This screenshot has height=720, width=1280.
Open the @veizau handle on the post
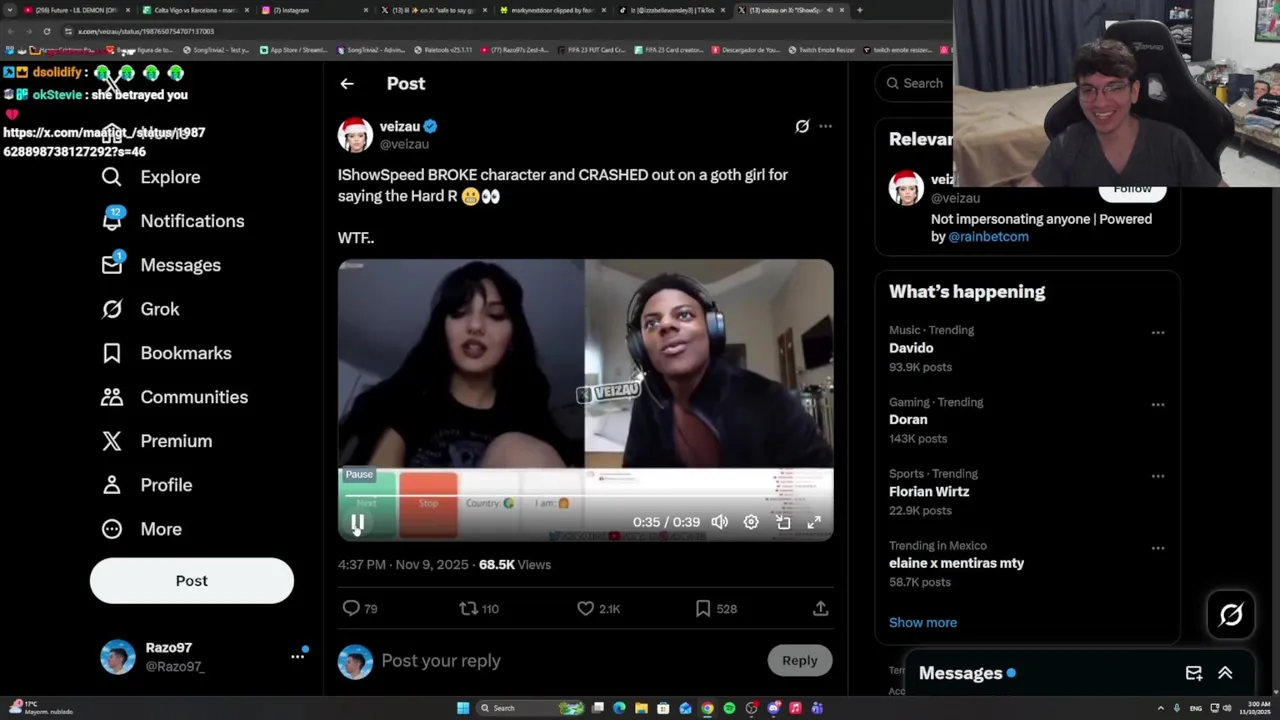click(404, 144)
